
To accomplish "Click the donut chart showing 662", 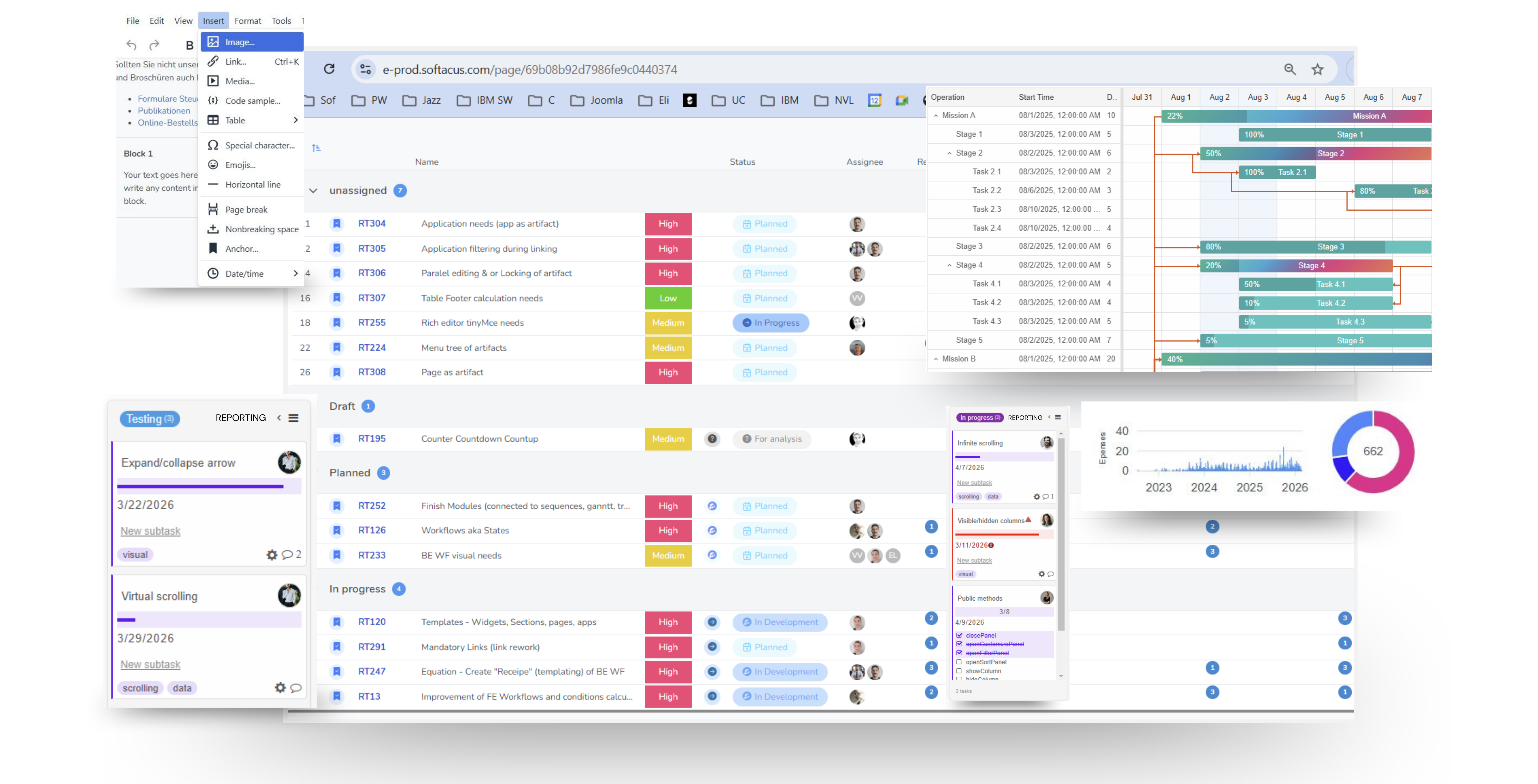I will pyautogui.click(x=1373, y=452).
